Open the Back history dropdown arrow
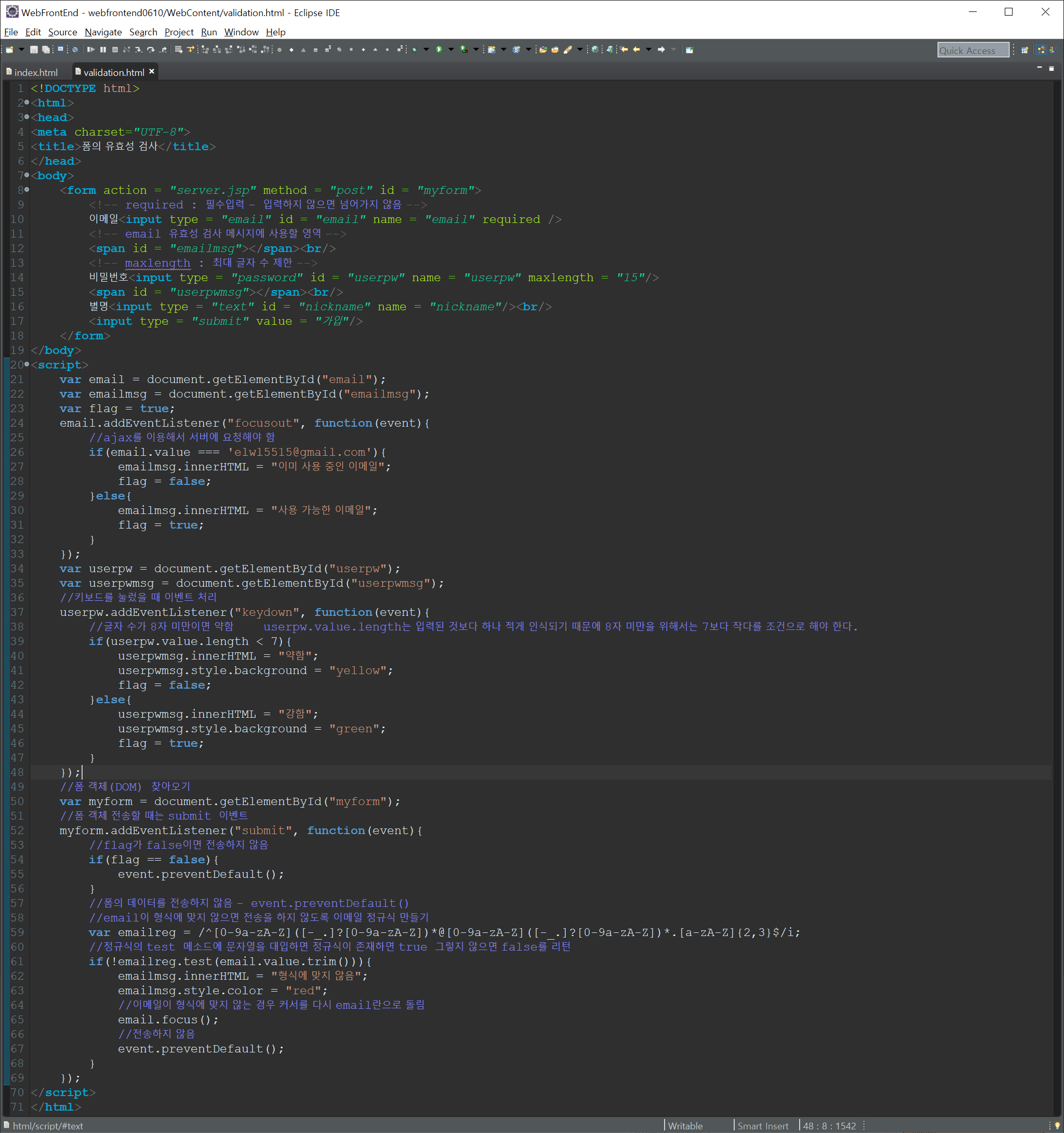The width and height of the screenshot is (1064, 1133). (x=649, y=49)
